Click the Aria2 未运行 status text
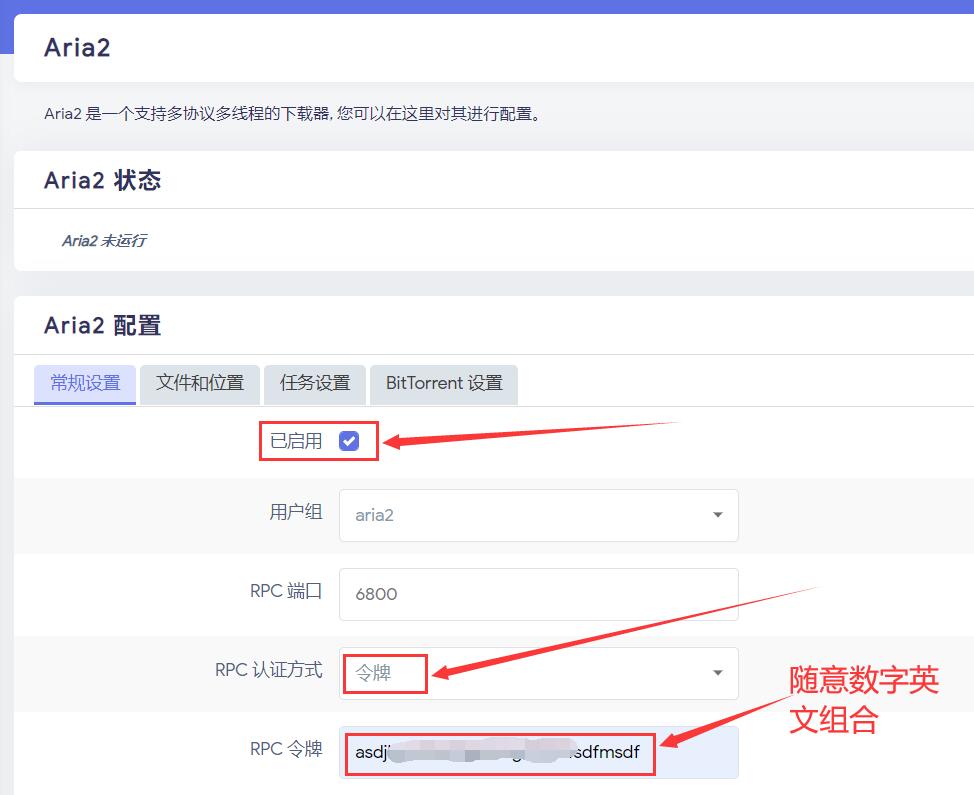Viewport: 974px width, 795px height. pos(104,240)
